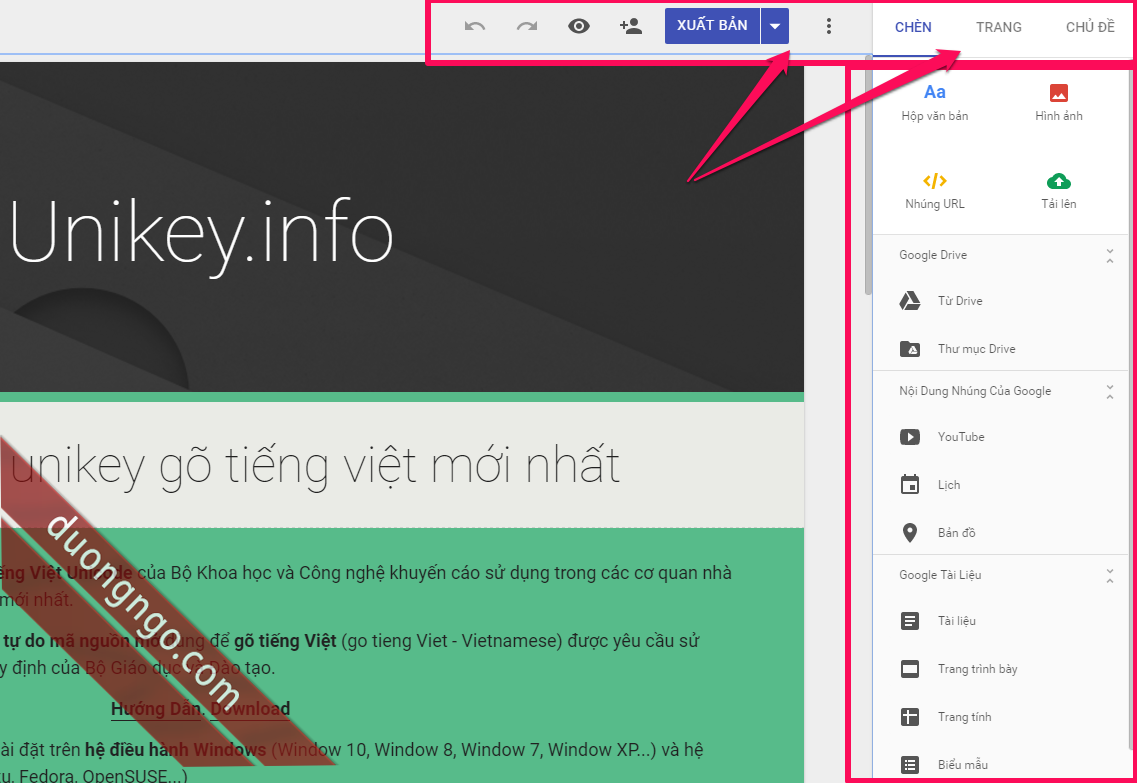This screenshot has width=1137, height=783.
Task: Insert an image (Hình ảnh)
Action: pyautogui.click(x=1059, y=102)
